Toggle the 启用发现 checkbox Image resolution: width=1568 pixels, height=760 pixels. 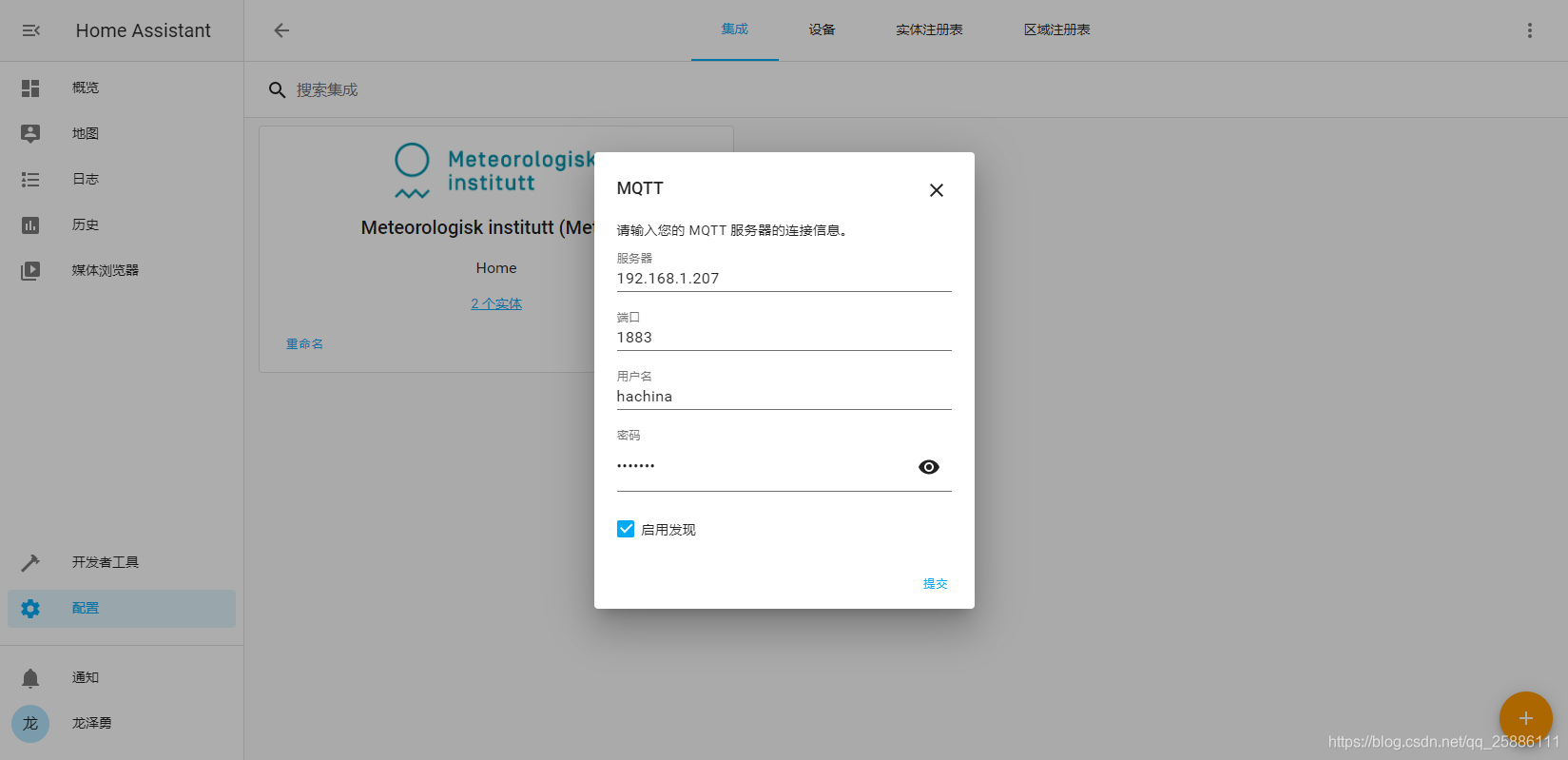point(626,529)
